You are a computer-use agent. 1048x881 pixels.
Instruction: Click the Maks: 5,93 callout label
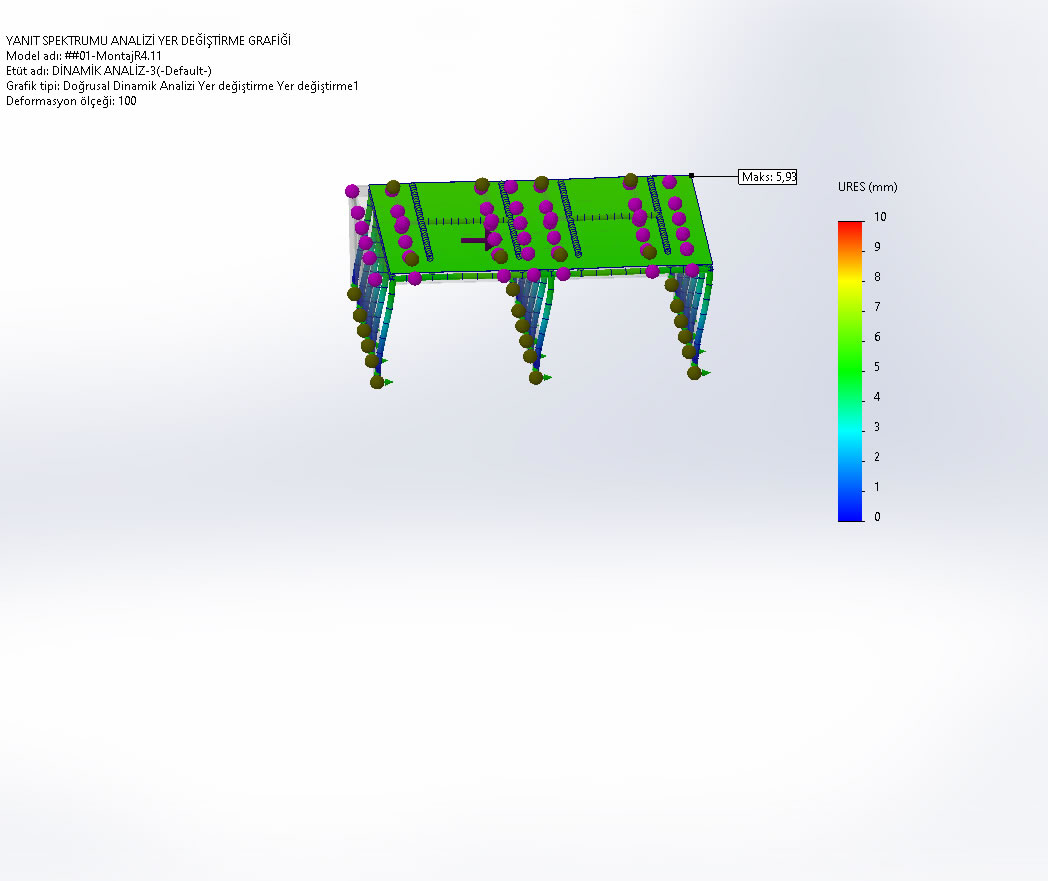[767, 177]
